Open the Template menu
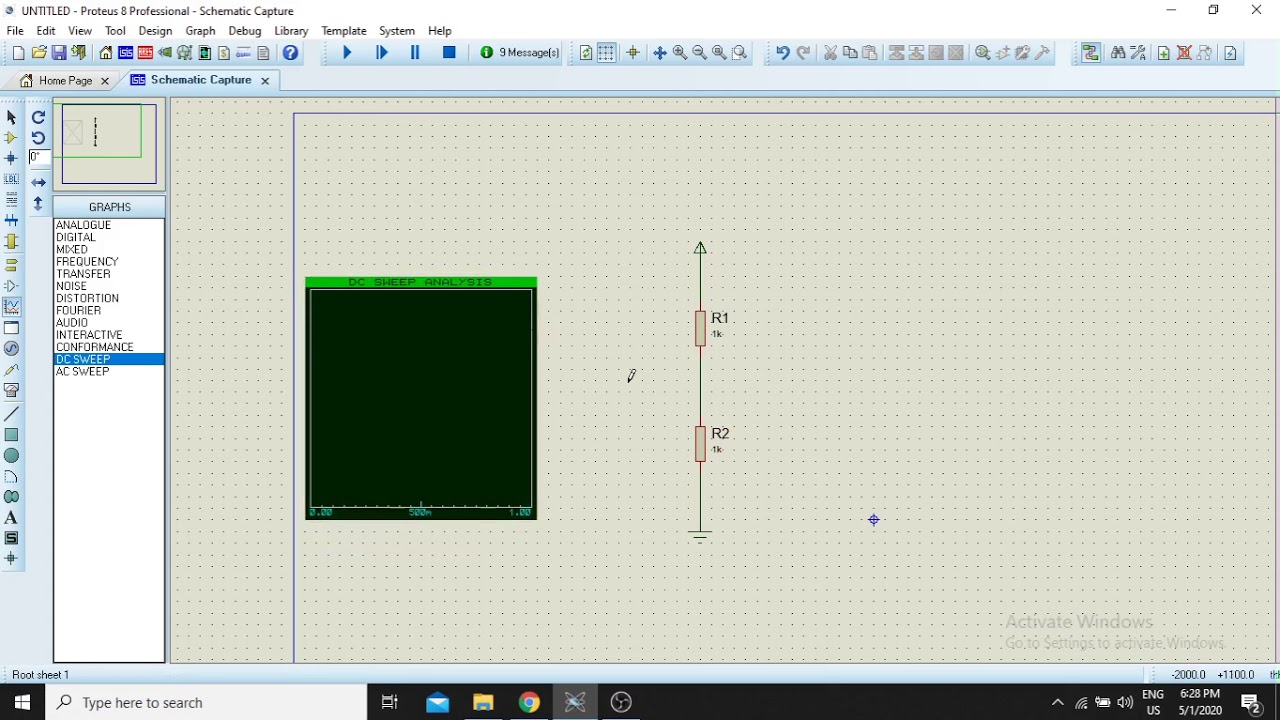This screenshot has width=1280, height=720. tap(343, 31)
